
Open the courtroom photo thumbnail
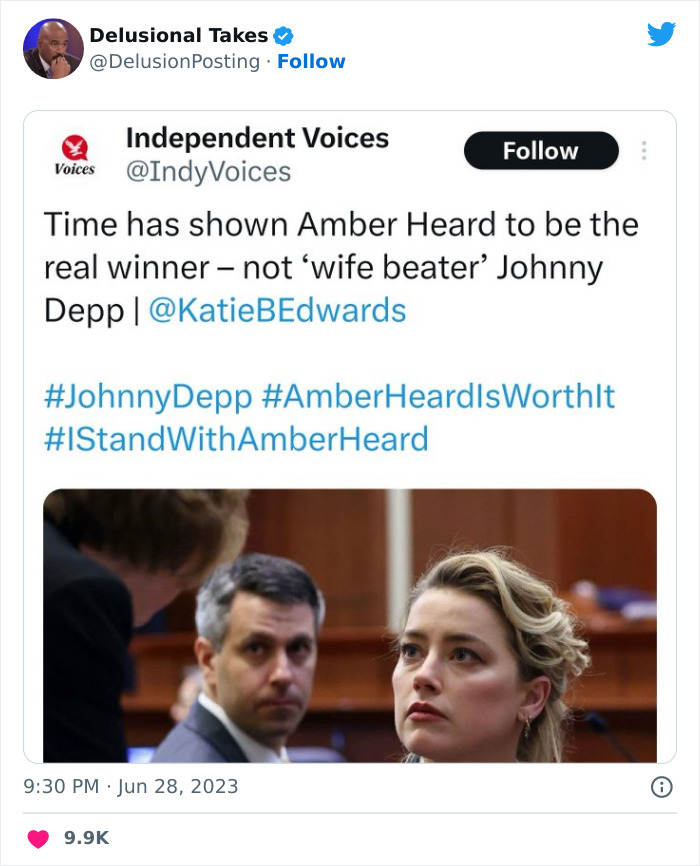click(350, 625)
